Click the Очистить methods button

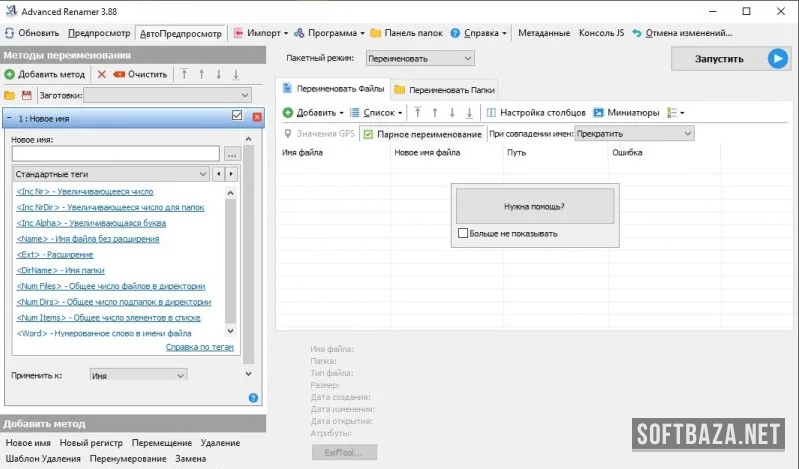tap(140, 74)
